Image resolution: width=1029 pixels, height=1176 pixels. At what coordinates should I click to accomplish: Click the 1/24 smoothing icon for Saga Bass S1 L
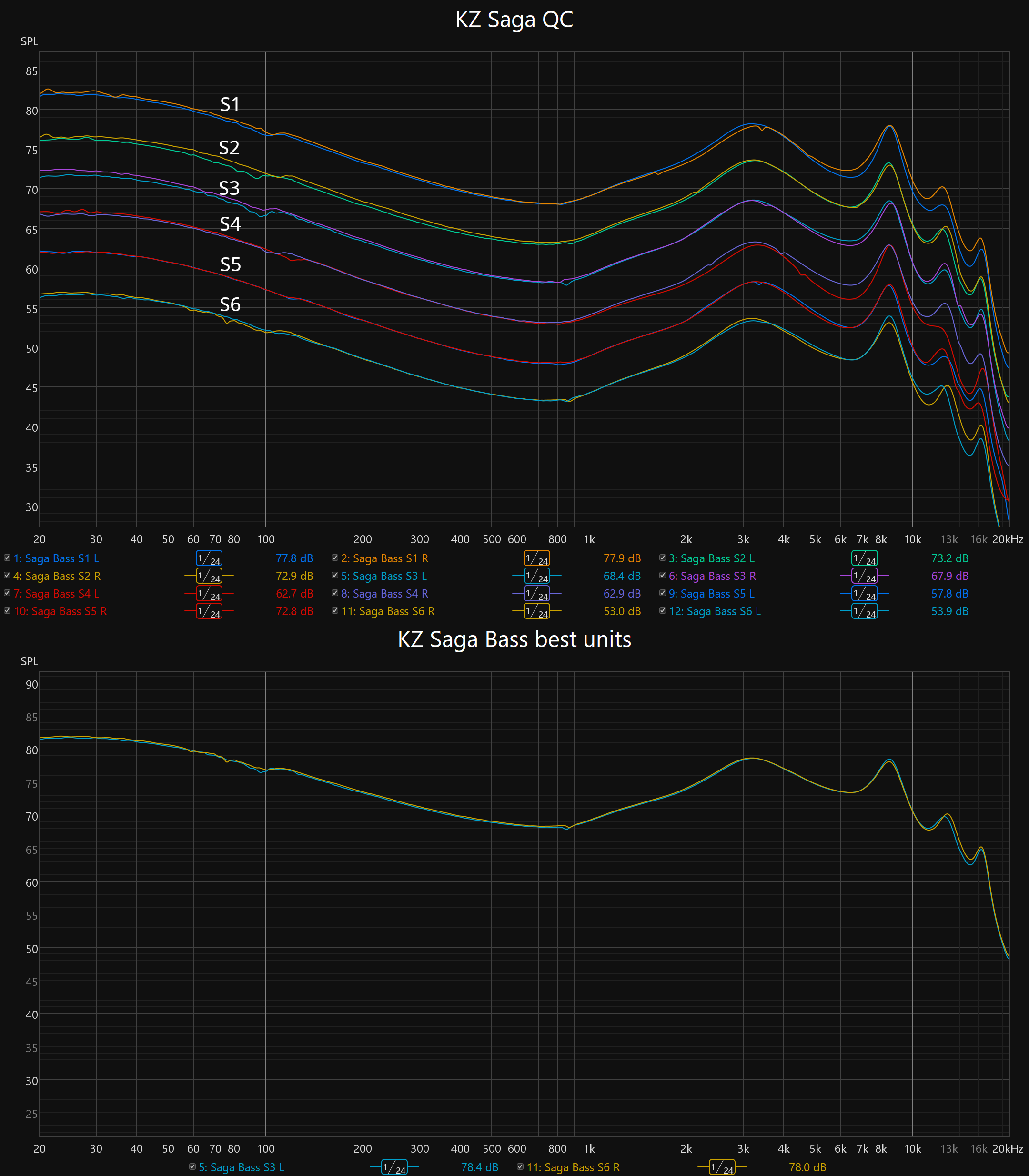tap(209, 558)
